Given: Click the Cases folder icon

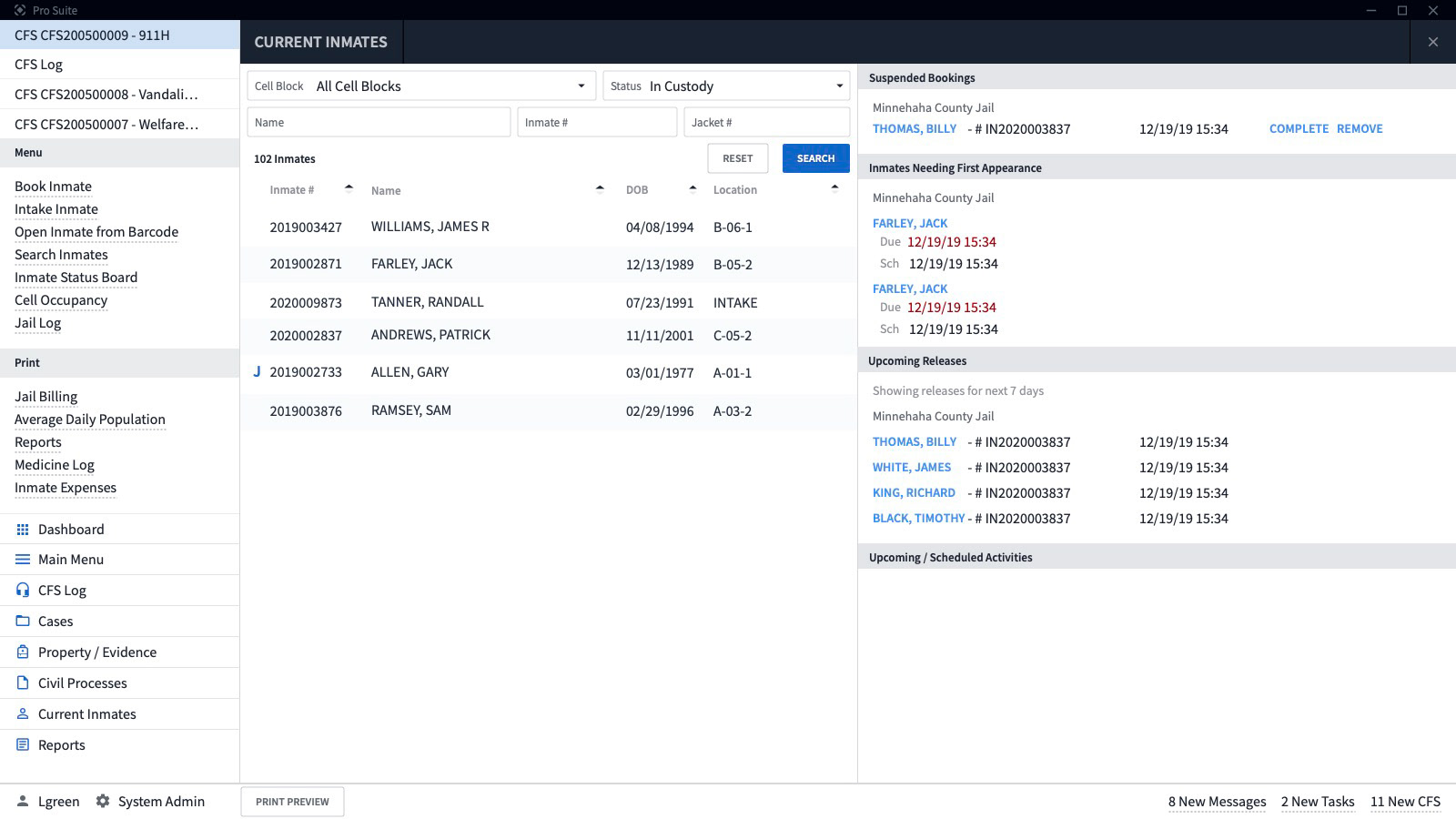Looking at the screenshot, I should pyautogui.click(x=23, y=622).
